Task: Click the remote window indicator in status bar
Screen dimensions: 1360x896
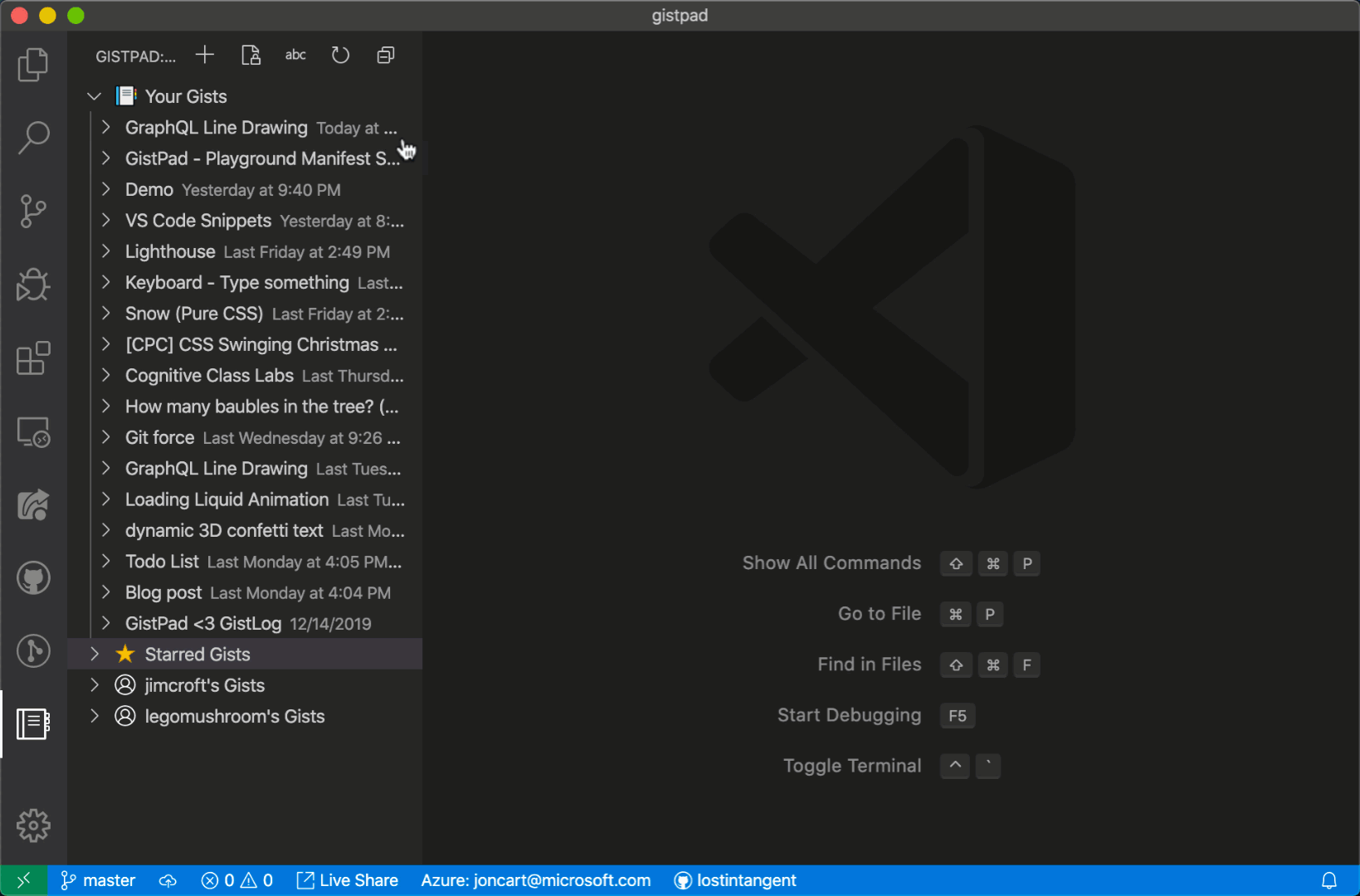Action: point(23,880)
